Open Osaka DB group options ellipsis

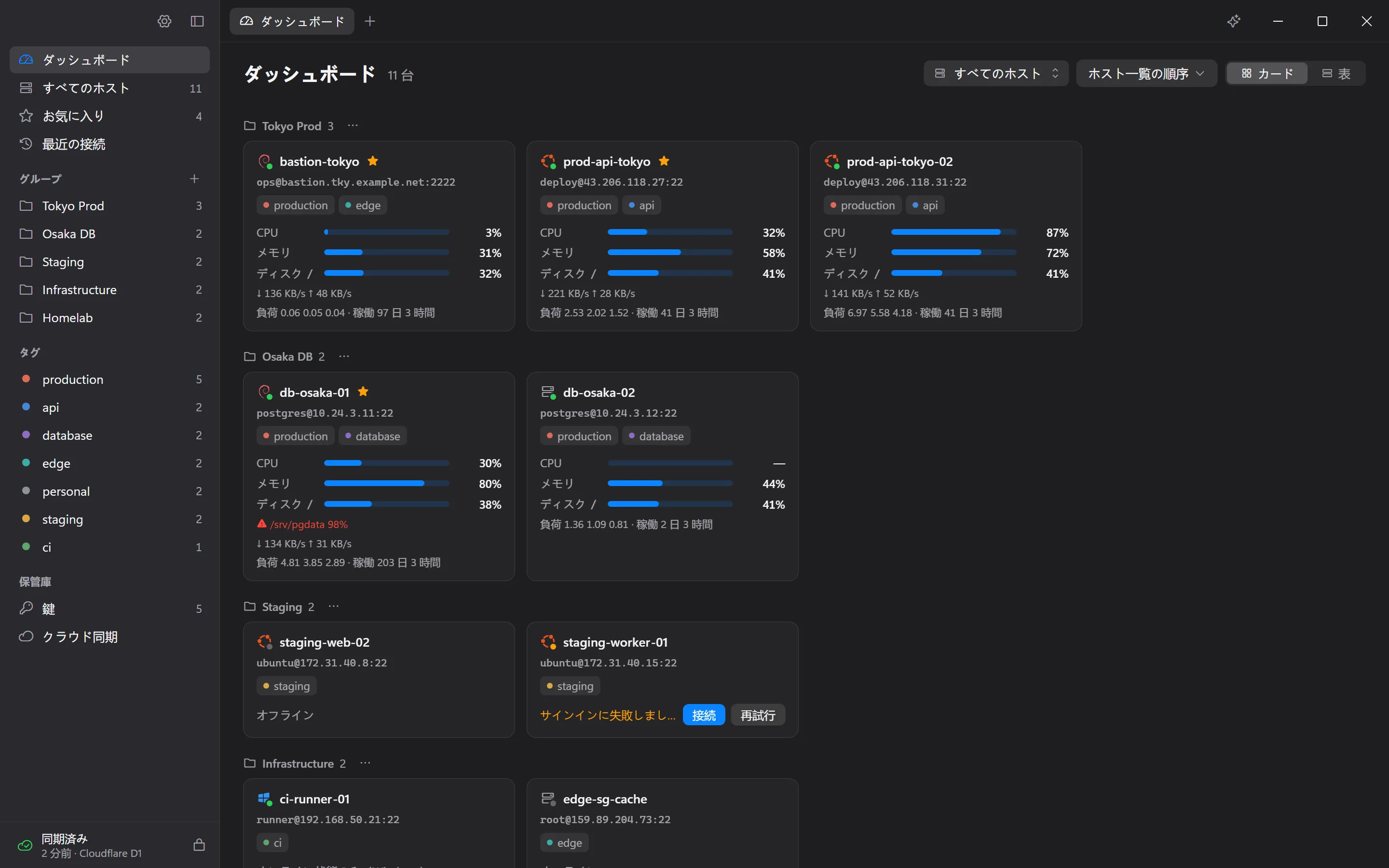pyautogui.click(x=344, y=356)
